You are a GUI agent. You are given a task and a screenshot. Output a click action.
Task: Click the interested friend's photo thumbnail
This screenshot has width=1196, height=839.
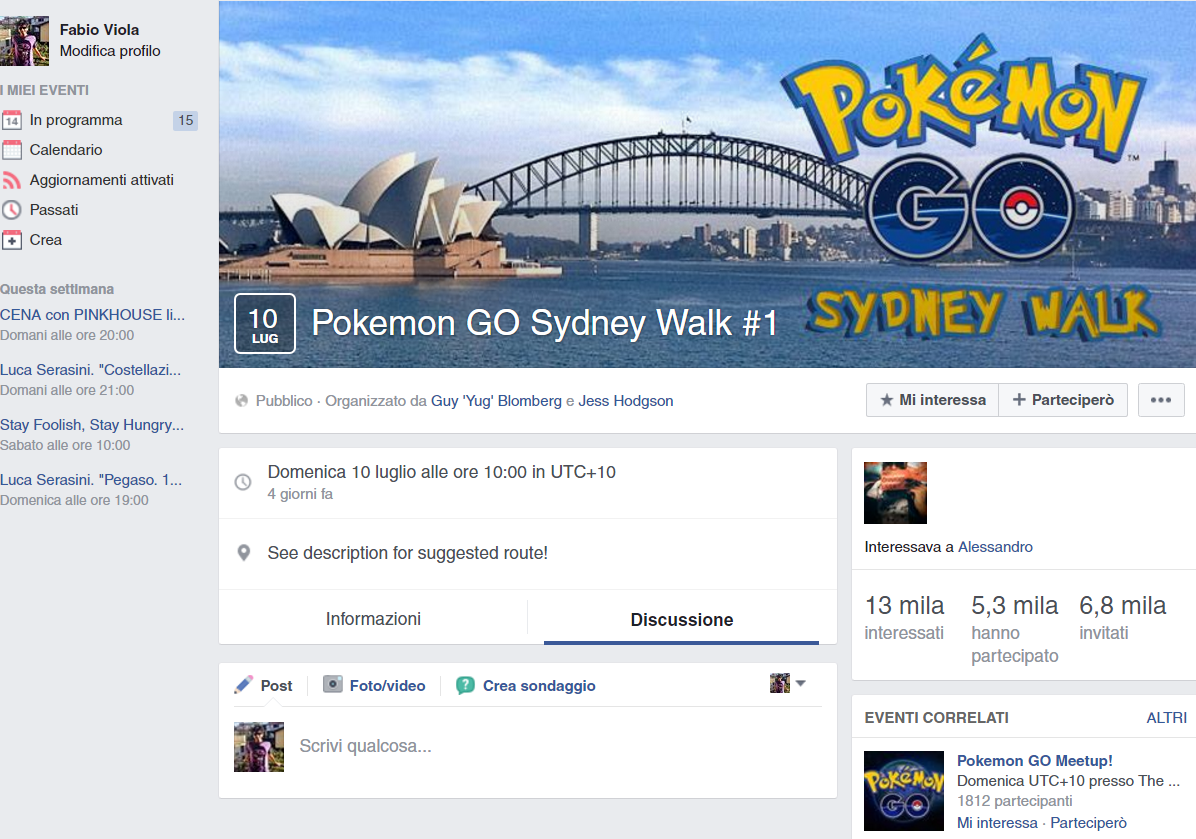[895, 493]
